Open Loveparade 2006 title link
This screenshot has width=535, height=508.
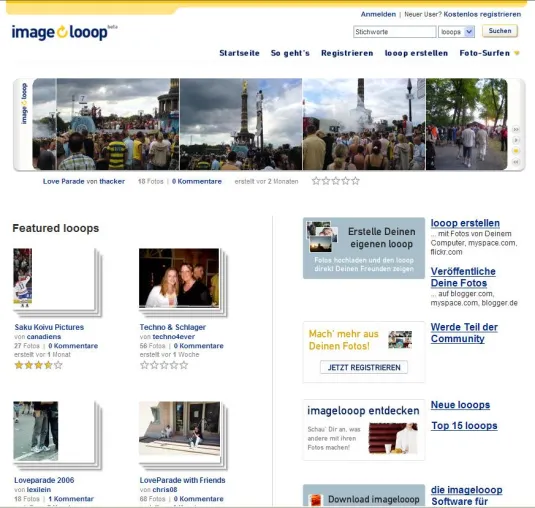44,480
